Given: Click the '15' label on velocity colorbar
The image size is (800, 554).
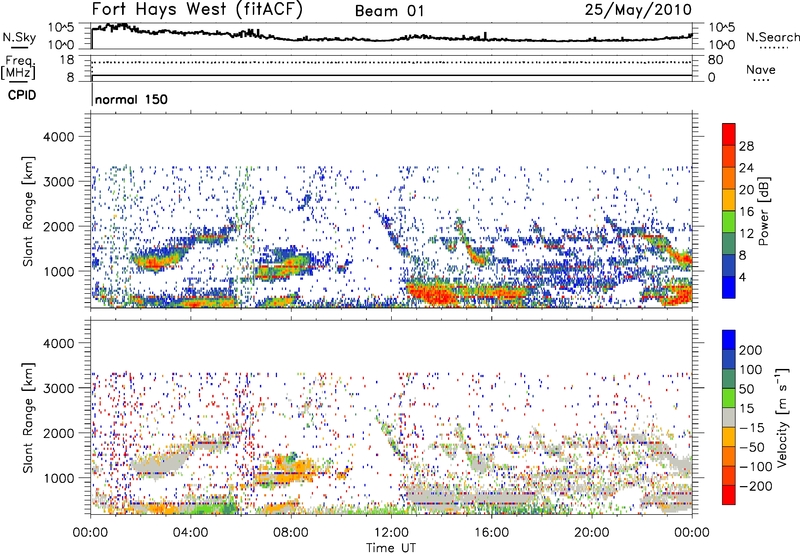Looking at the screenshot, I should tap(747, 409).
